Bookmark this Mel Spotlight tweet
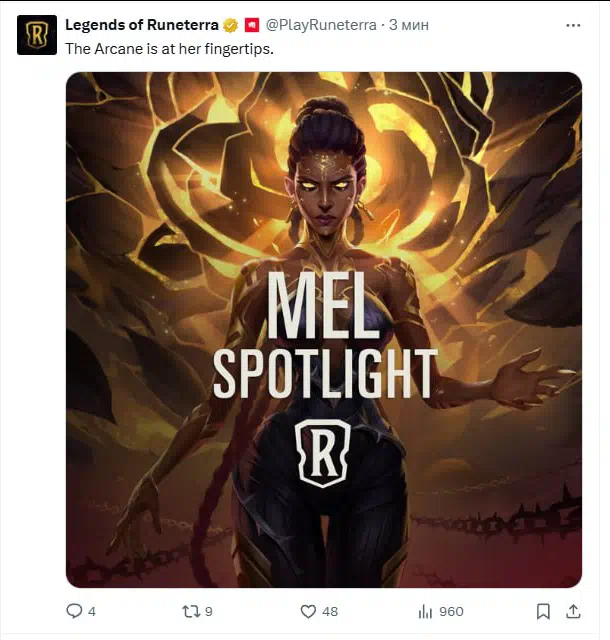Image resolution: width=610 pixels, height=640 pixels. (x=543, y=611)
